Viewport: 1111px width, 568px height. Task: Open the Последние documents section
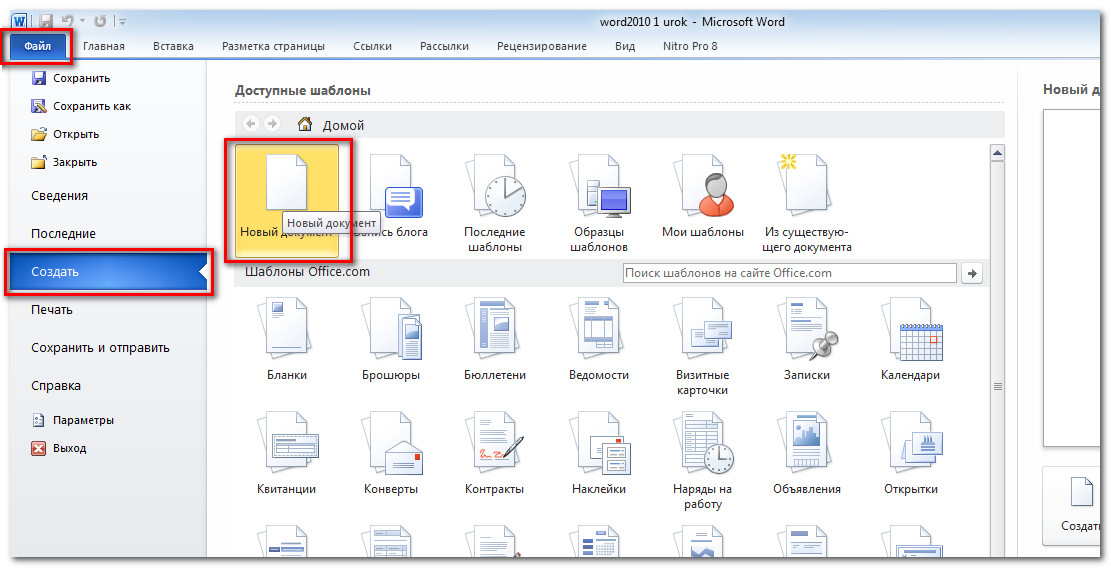[63, 234]
